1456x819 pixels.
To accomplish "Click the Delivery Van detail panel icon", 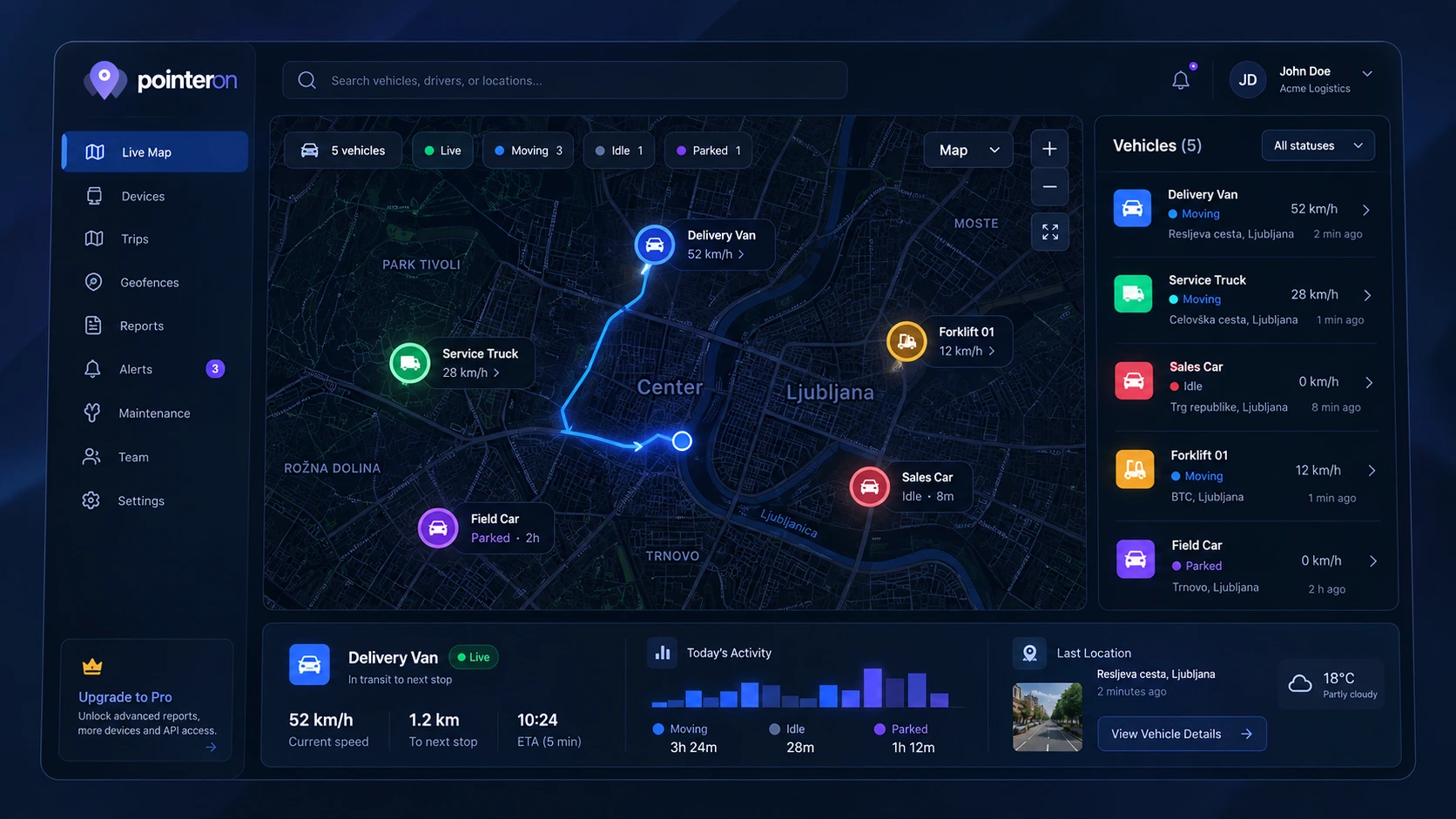I will coord(309,665).
